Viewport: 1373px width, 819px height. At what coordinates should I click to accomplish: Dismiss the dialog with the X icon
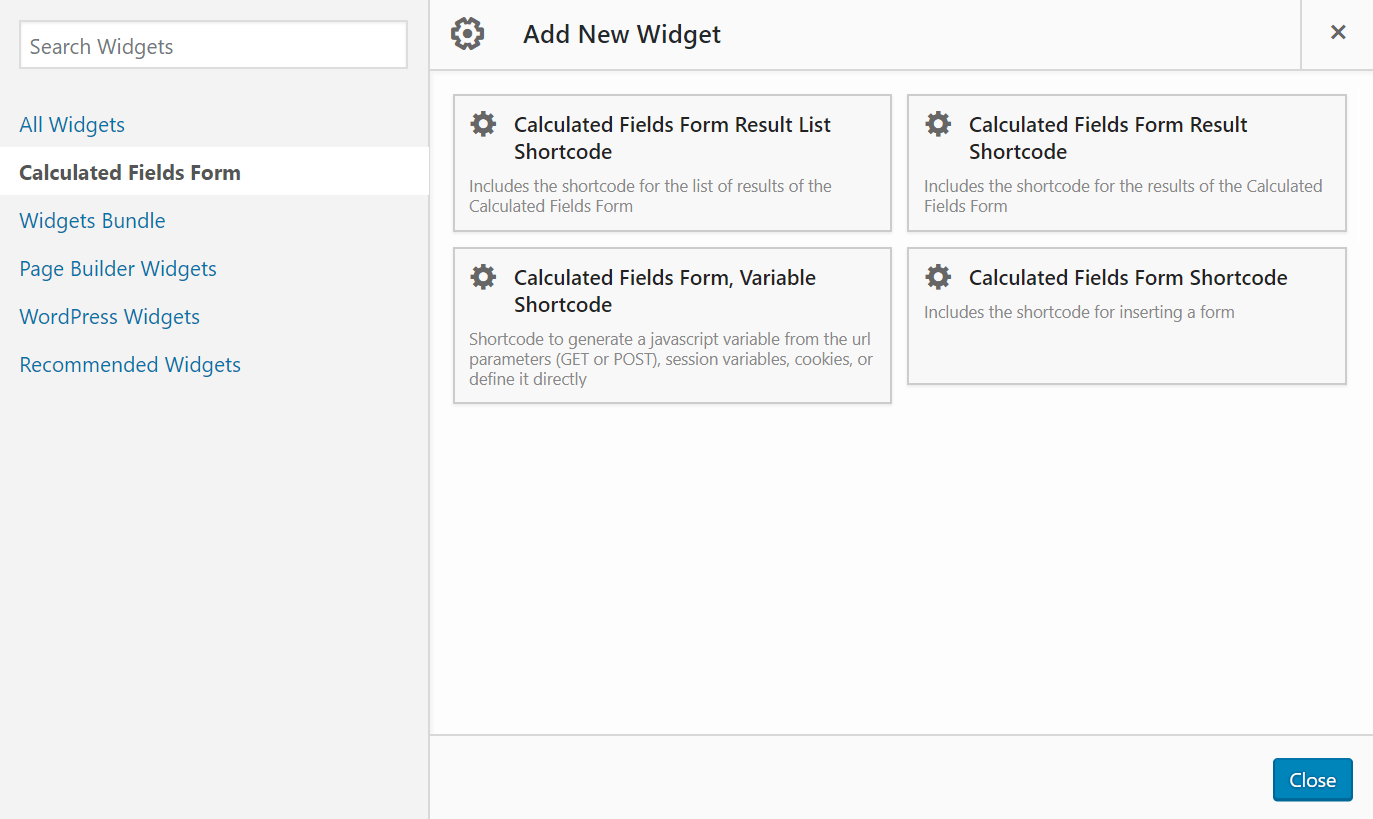(1338, 31)
